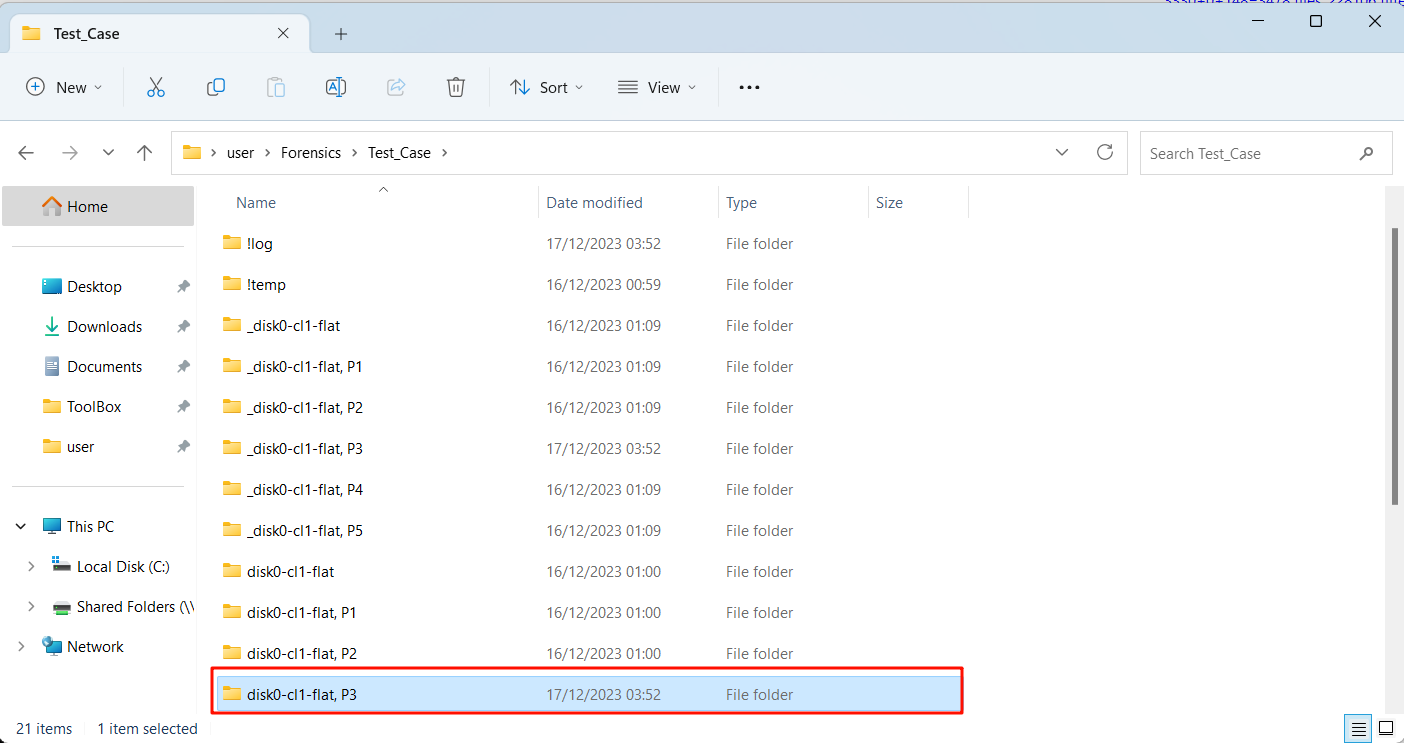The width and height of the screenshot is (1404, 743).
Task: Open the Sort dropdown menu
Action: [x=546, y=88]
